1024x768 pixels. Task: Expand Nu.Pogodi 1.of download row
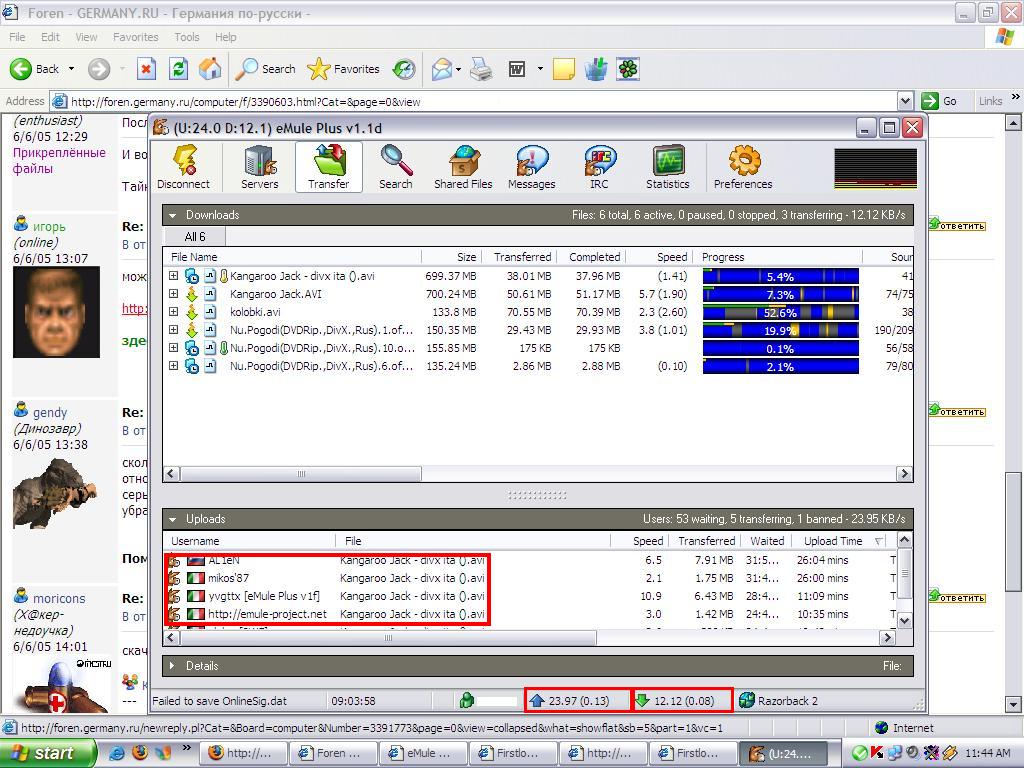click(173, 330)
